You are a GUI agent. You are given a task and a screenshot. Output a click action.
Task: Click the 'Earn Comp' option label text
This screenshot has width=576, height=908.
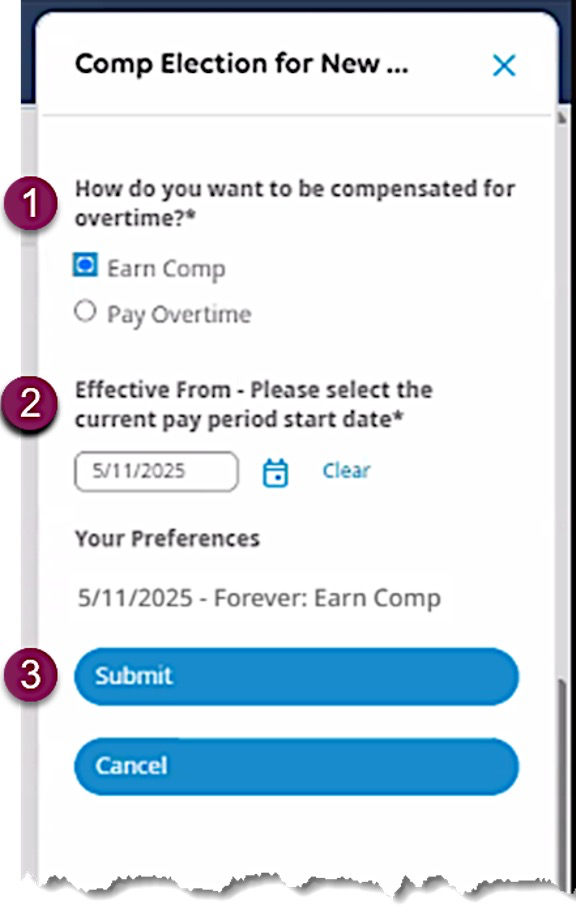tap(166, 269)
